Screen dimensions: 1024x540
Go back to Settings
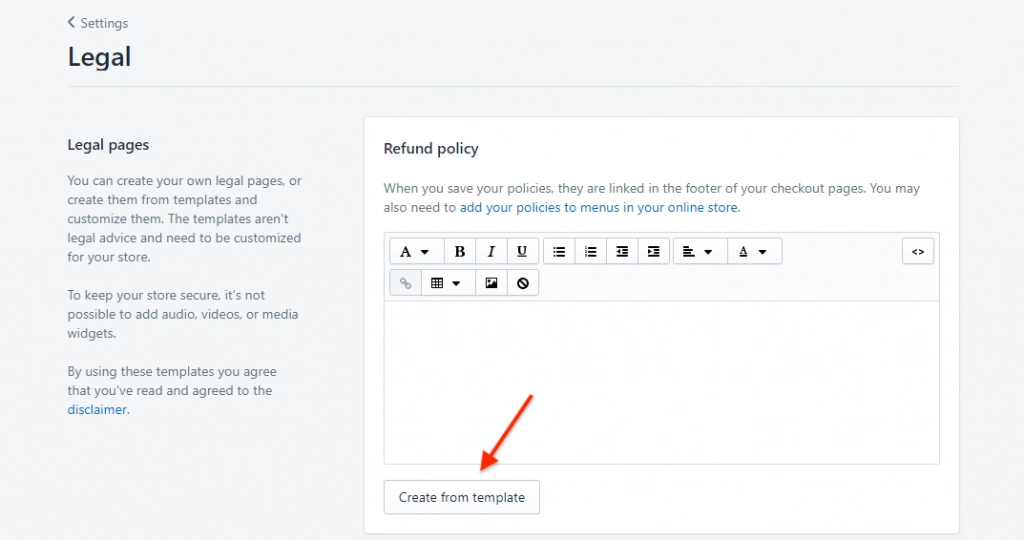[98, 23]
